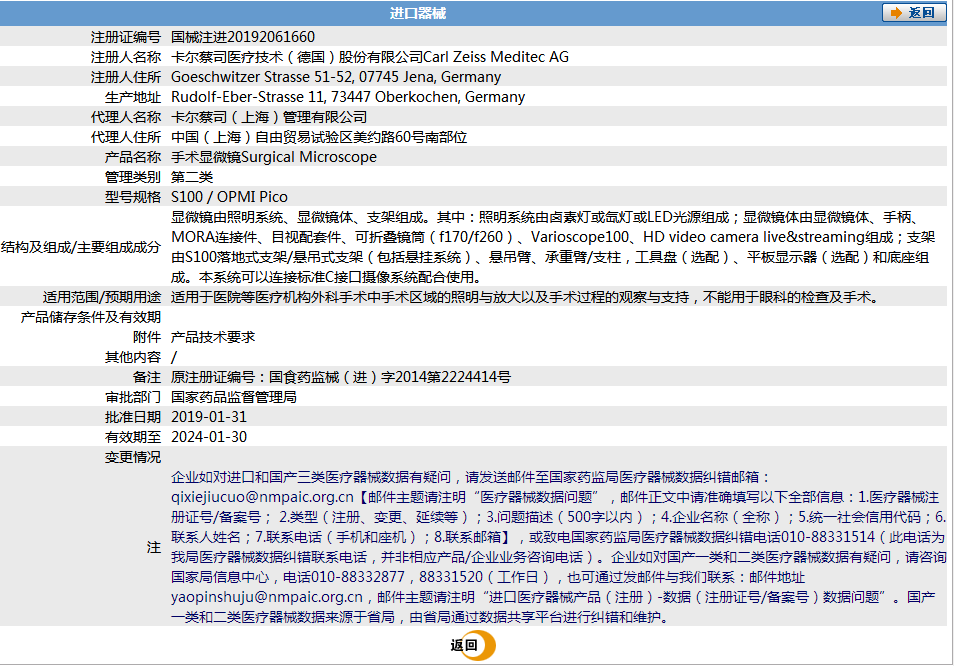
Task: Click product name 手术显微镜Surgical Microscope
Action: pos(274,157)
